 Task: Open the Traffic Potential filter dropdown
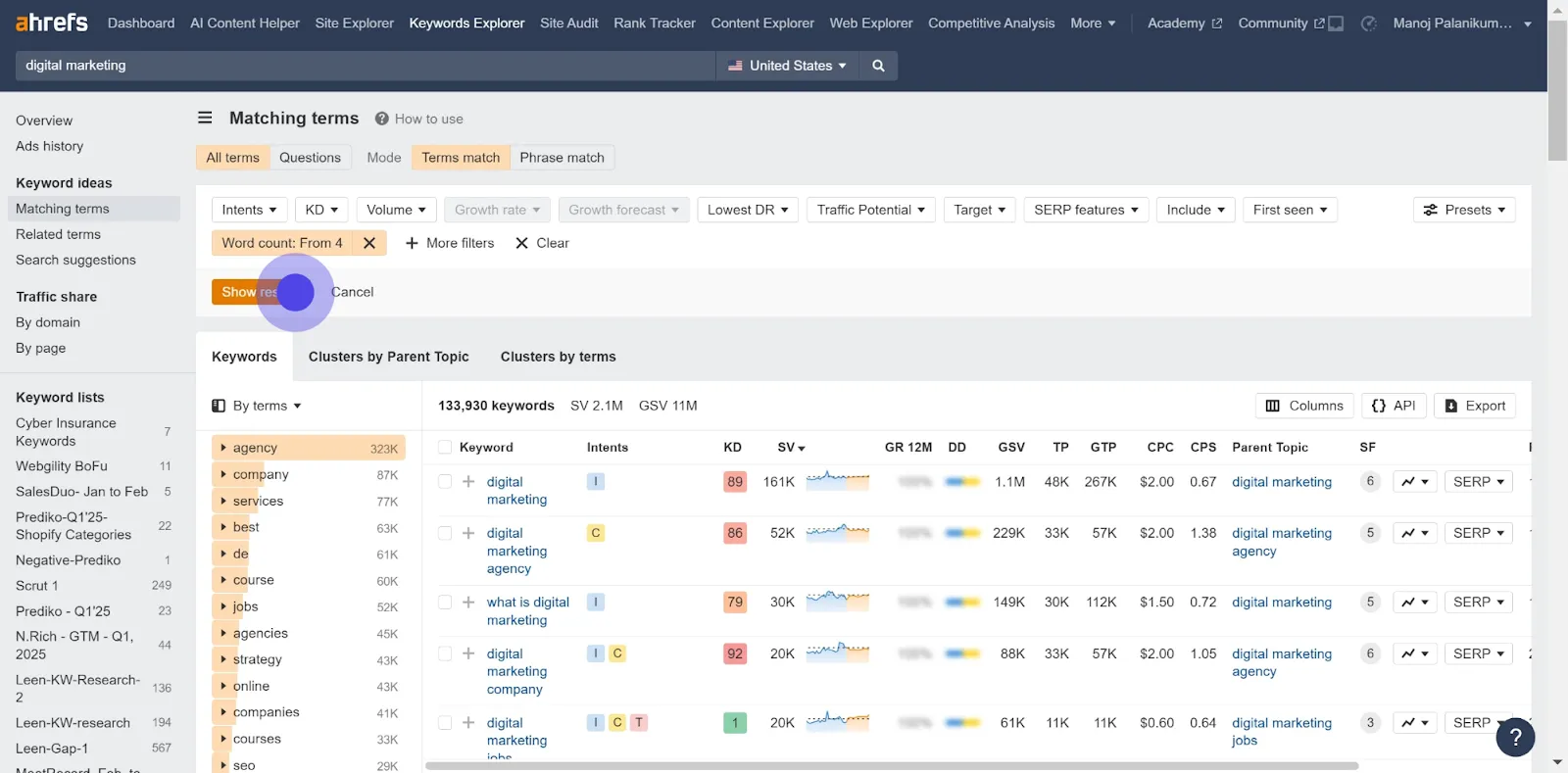click(x=871, y=210)
